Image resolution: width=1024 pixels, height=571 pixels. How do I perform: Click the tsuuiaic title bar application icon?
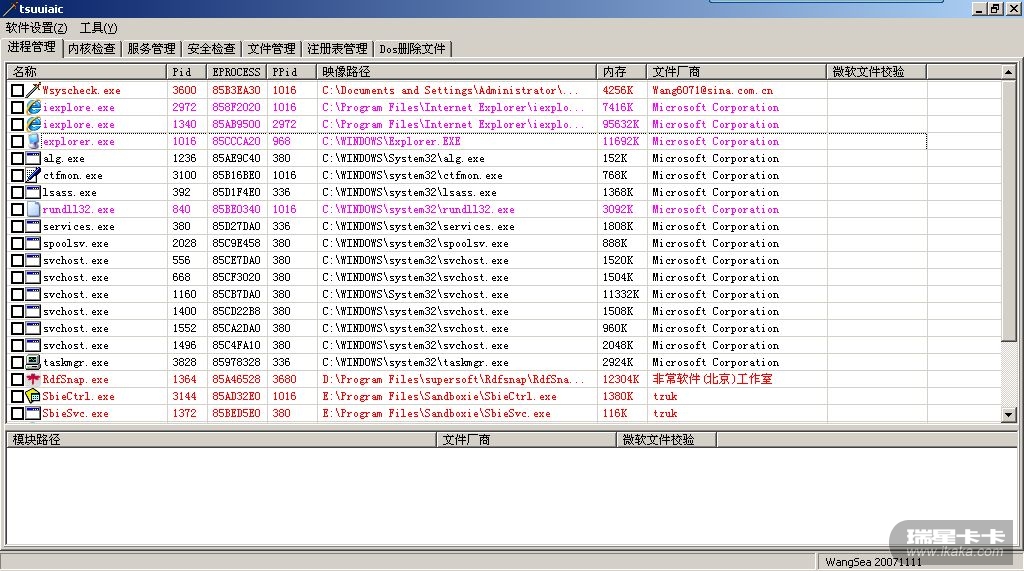(x=10, y=8)
